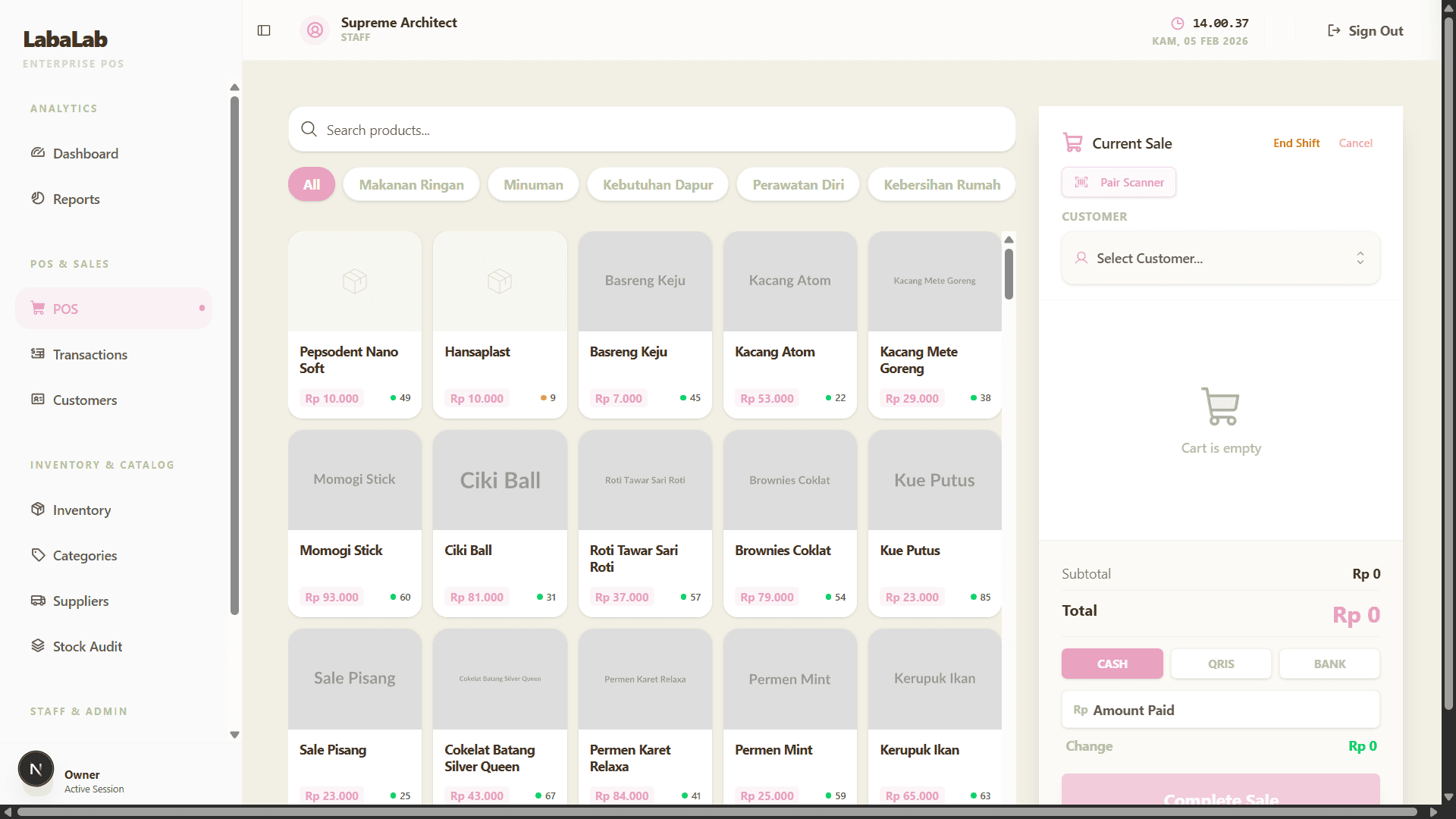Image resolution: width=1456 pixels, height=819 pixels.
Task: Click the sidebar scroll down arrow
Action: click(234, 734)
